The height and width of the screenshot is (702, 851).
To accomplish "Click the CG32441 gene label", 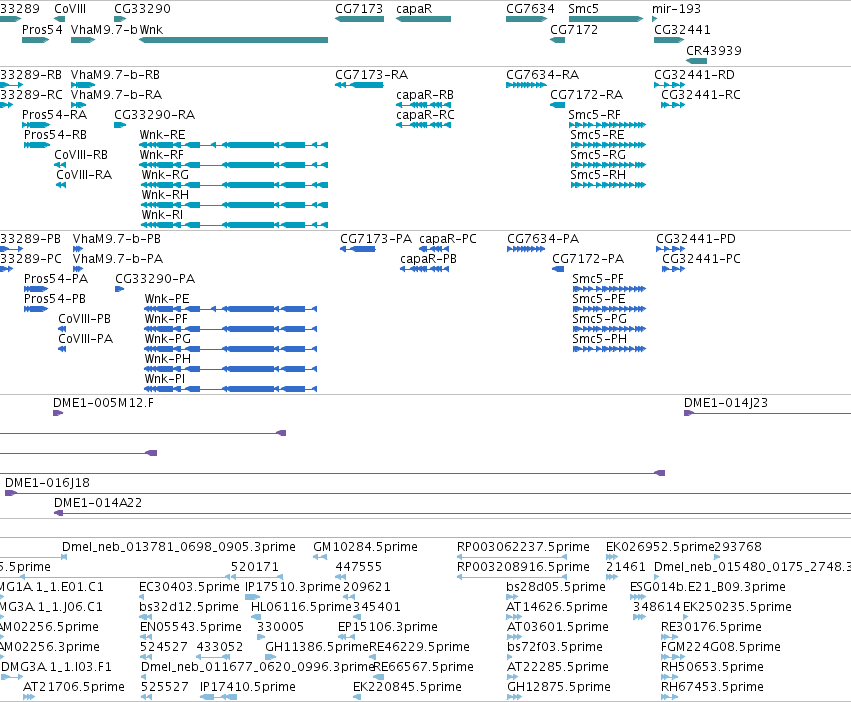I will [x=682, y=29].
